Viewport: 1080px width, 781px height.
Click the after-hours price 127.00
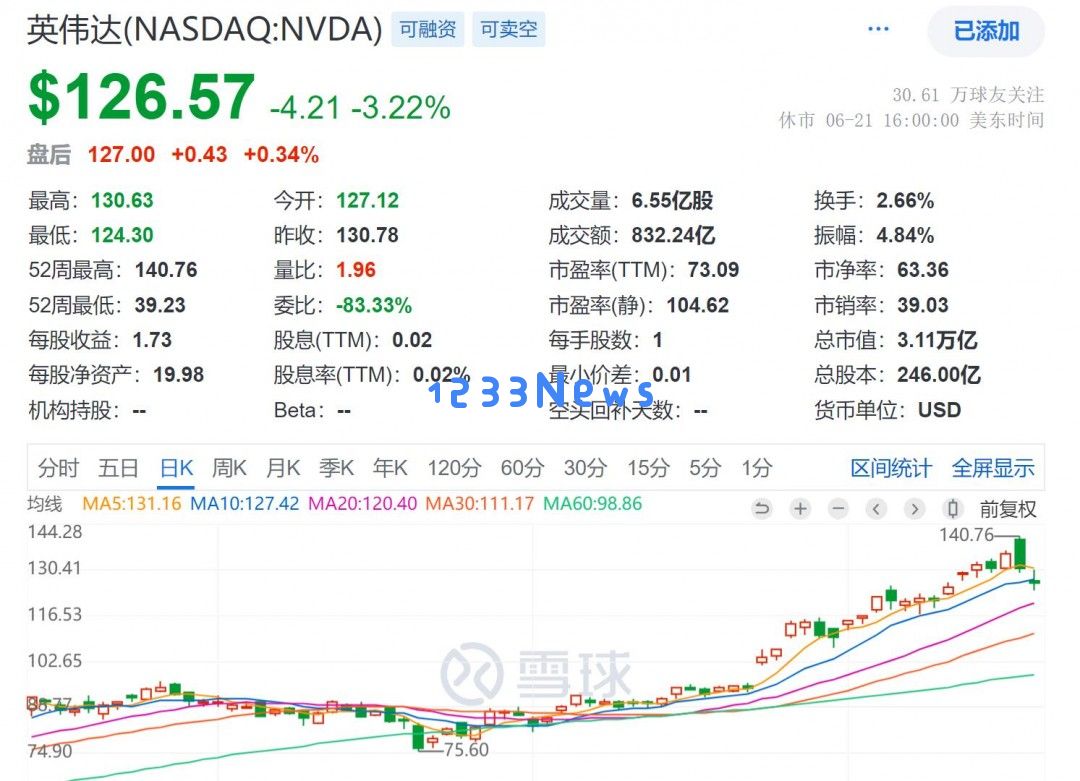121,154
